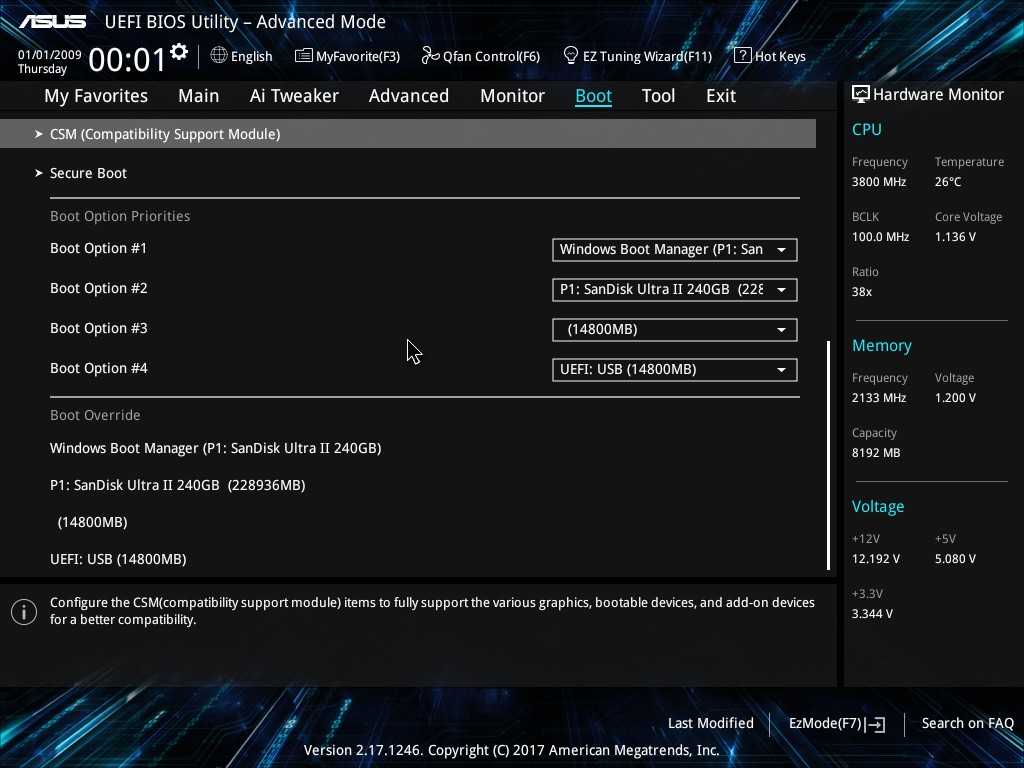Switch to My Favorites tab
This screenshot has height=768, width=1024.
(96, 96)
